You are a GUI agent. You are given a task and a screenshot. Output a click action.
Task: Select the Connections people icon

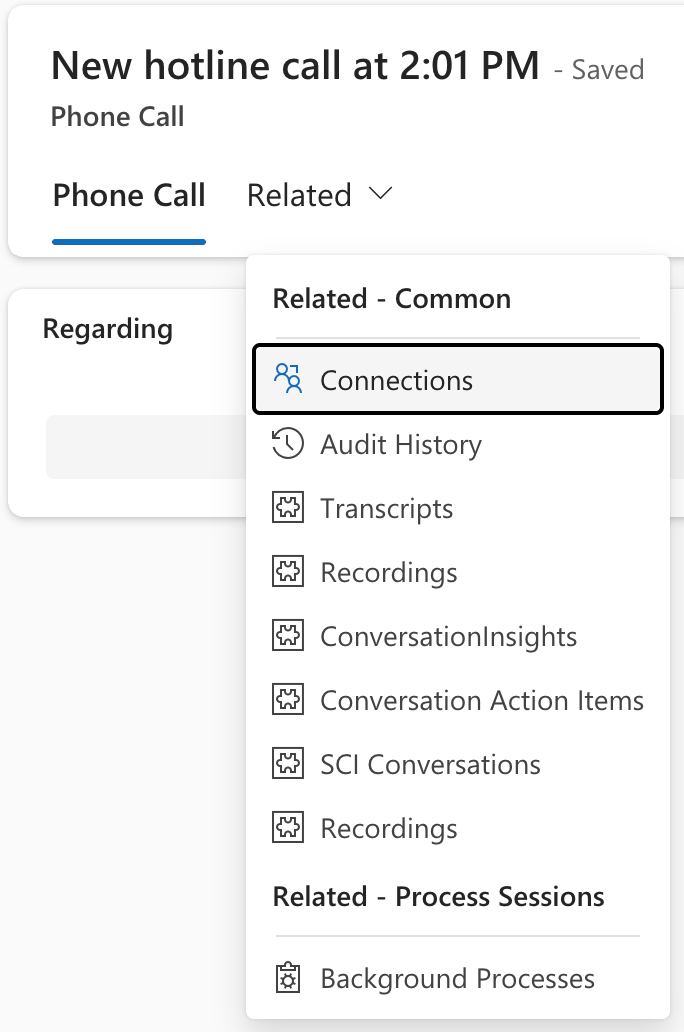point(288,379)
